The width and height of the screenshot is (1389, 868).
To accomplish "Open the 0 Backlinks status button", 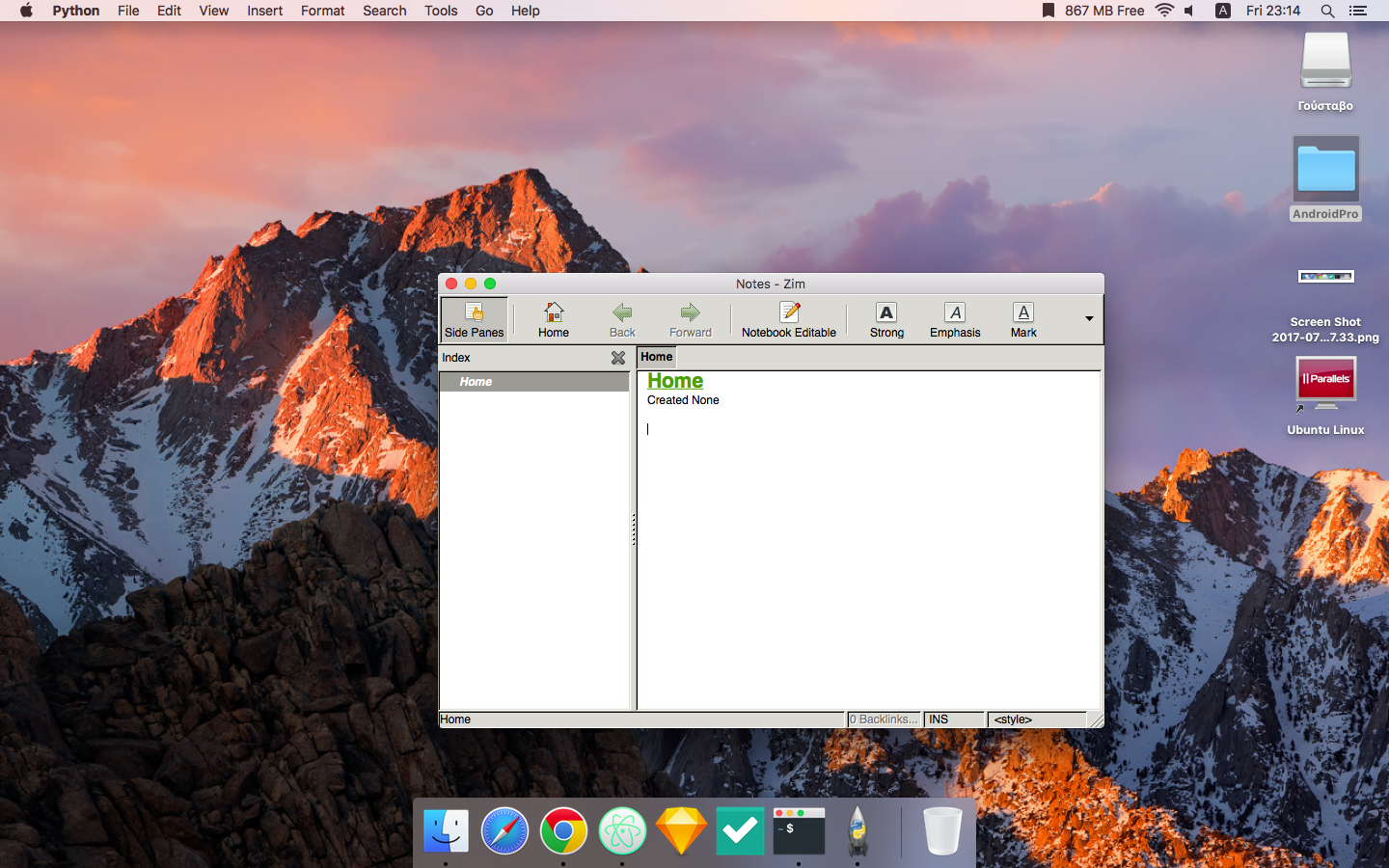I will 884,719.
